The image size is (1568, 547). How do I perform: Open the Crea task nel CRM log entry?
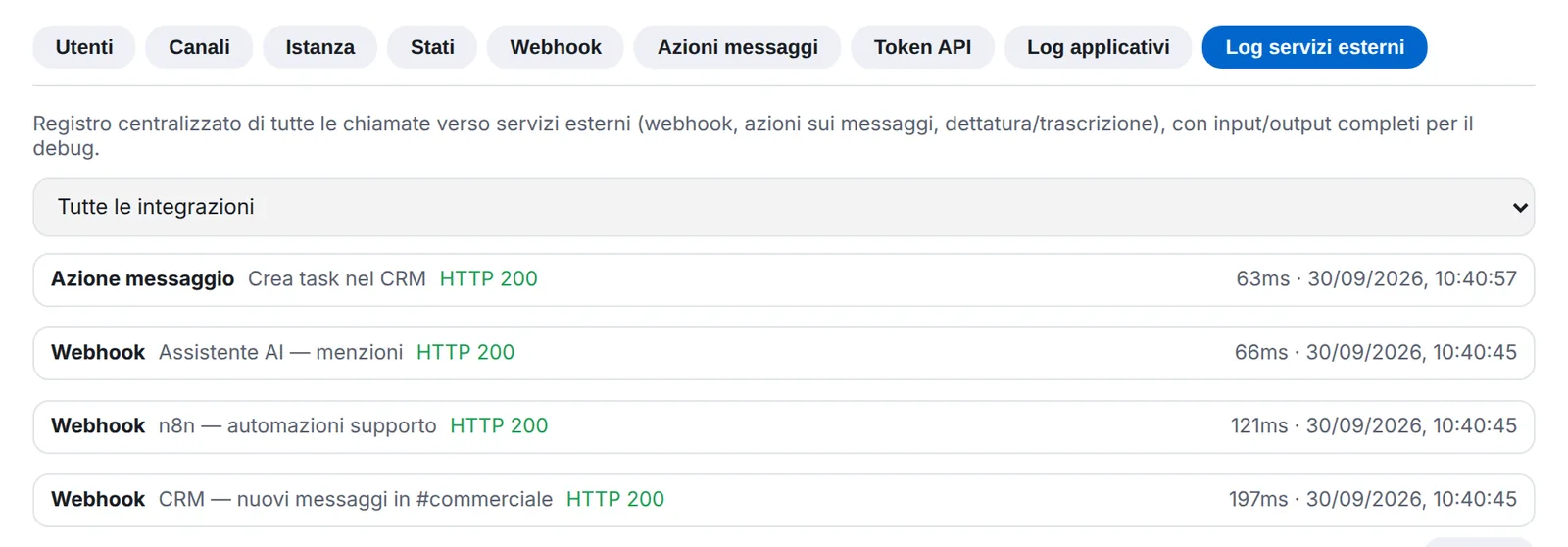click(x=783, y=279)
